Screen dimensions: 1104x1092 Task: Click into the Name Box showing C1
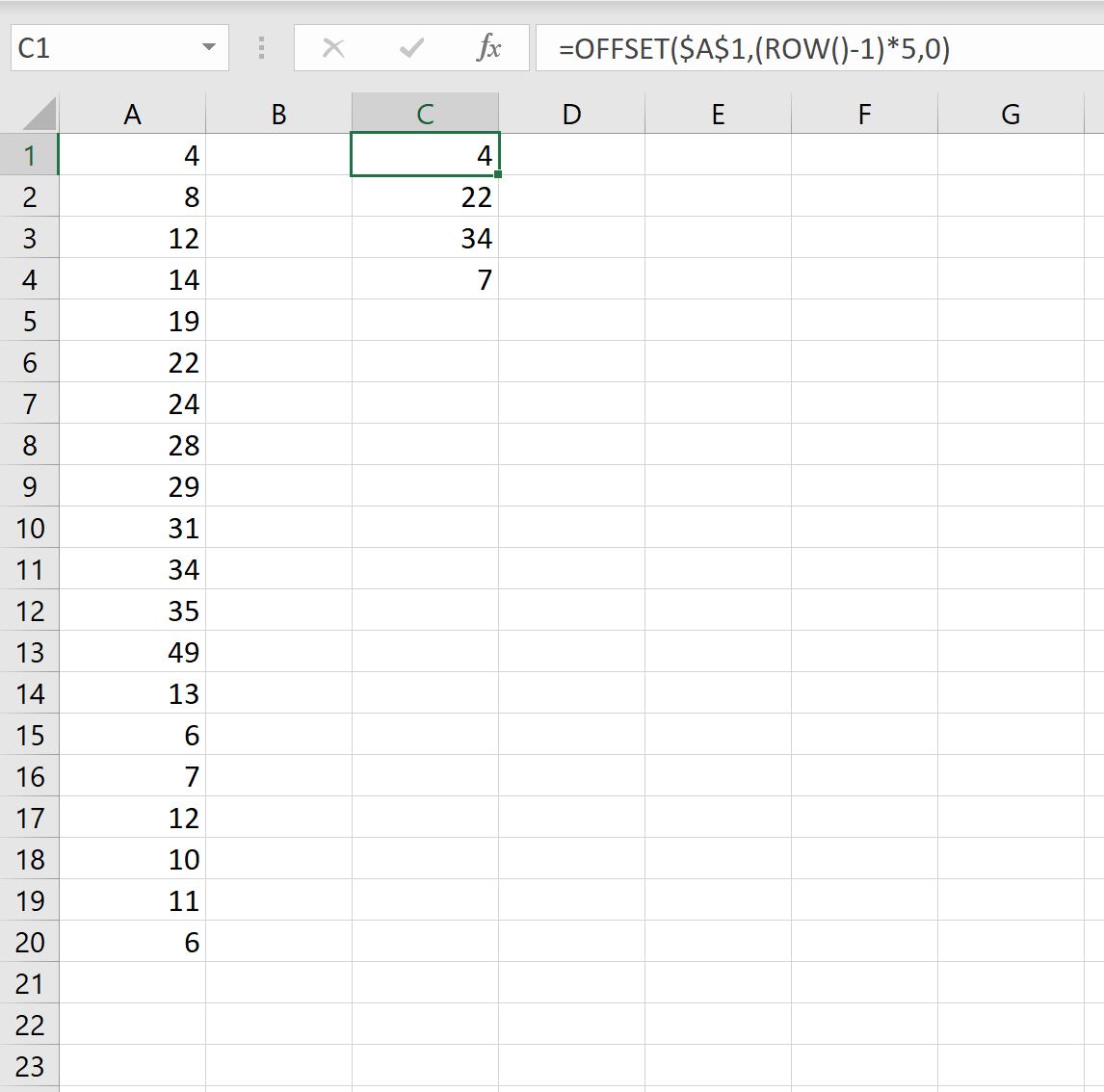point(105,48)
